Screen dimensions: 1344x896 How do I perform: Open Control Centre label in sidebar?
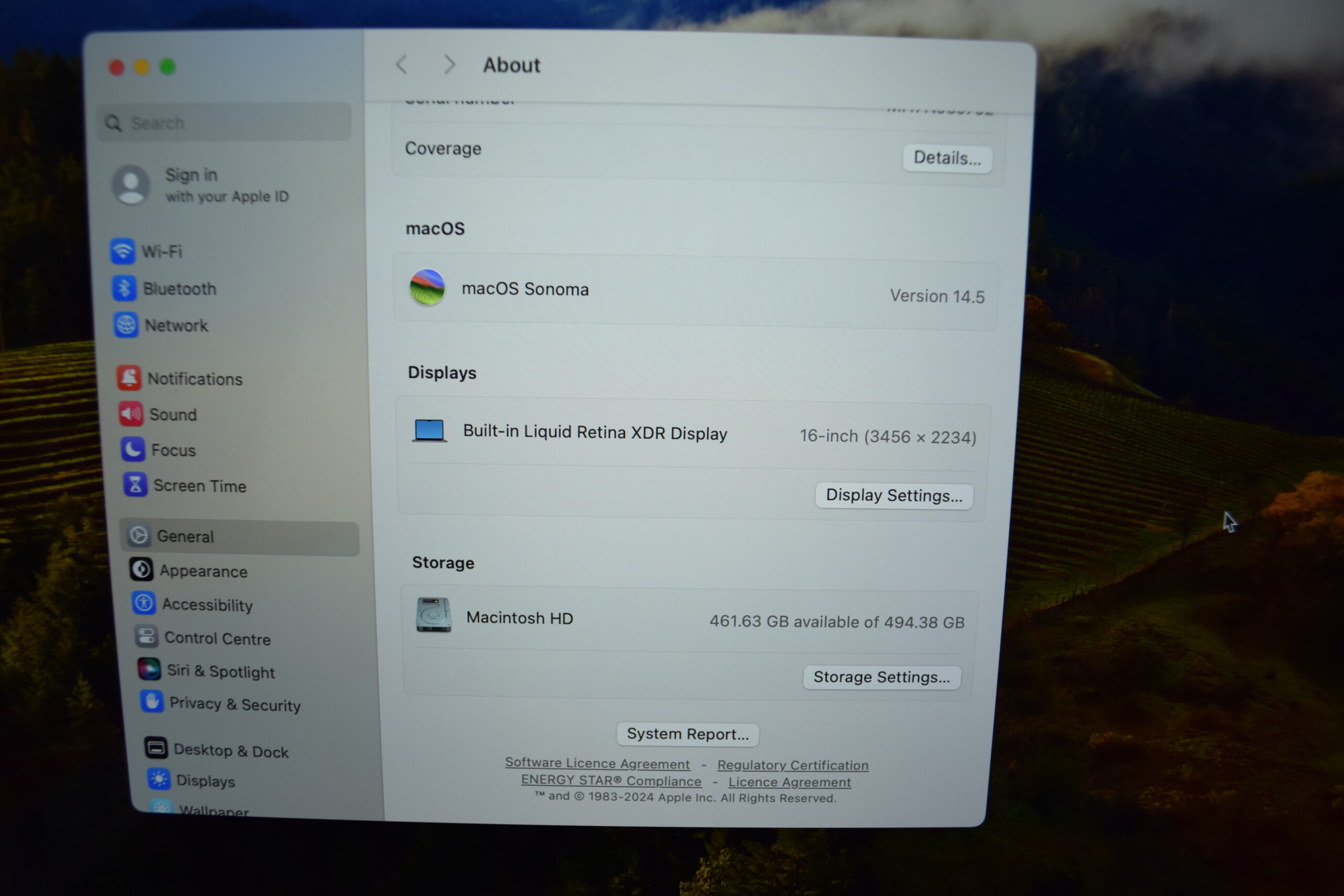(218, 638)
